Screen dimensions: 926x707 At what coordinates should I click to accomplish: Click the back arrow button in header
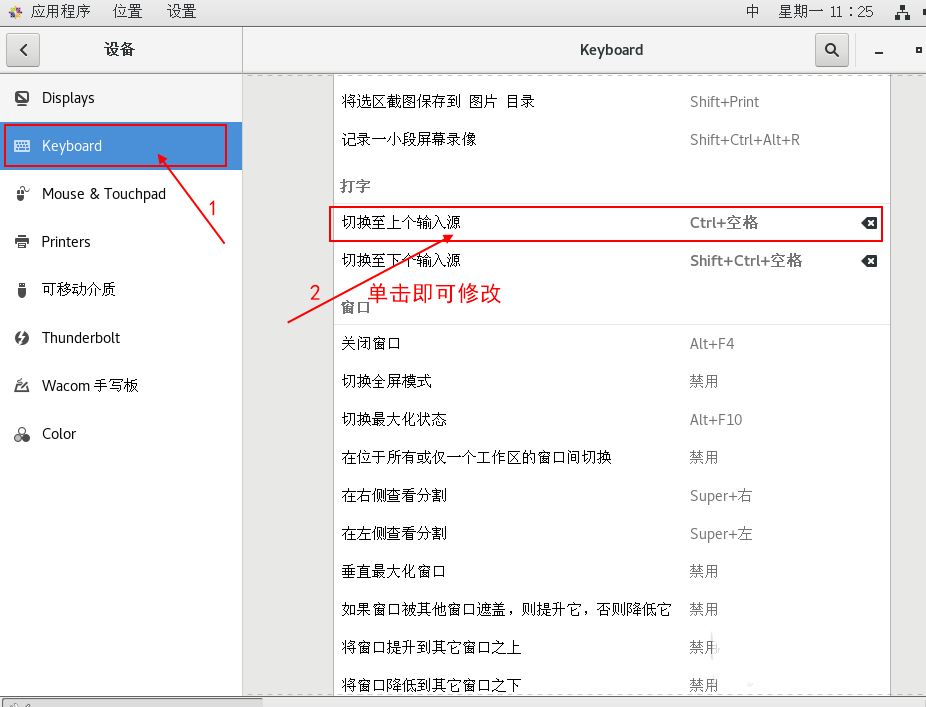click(23, 49)
